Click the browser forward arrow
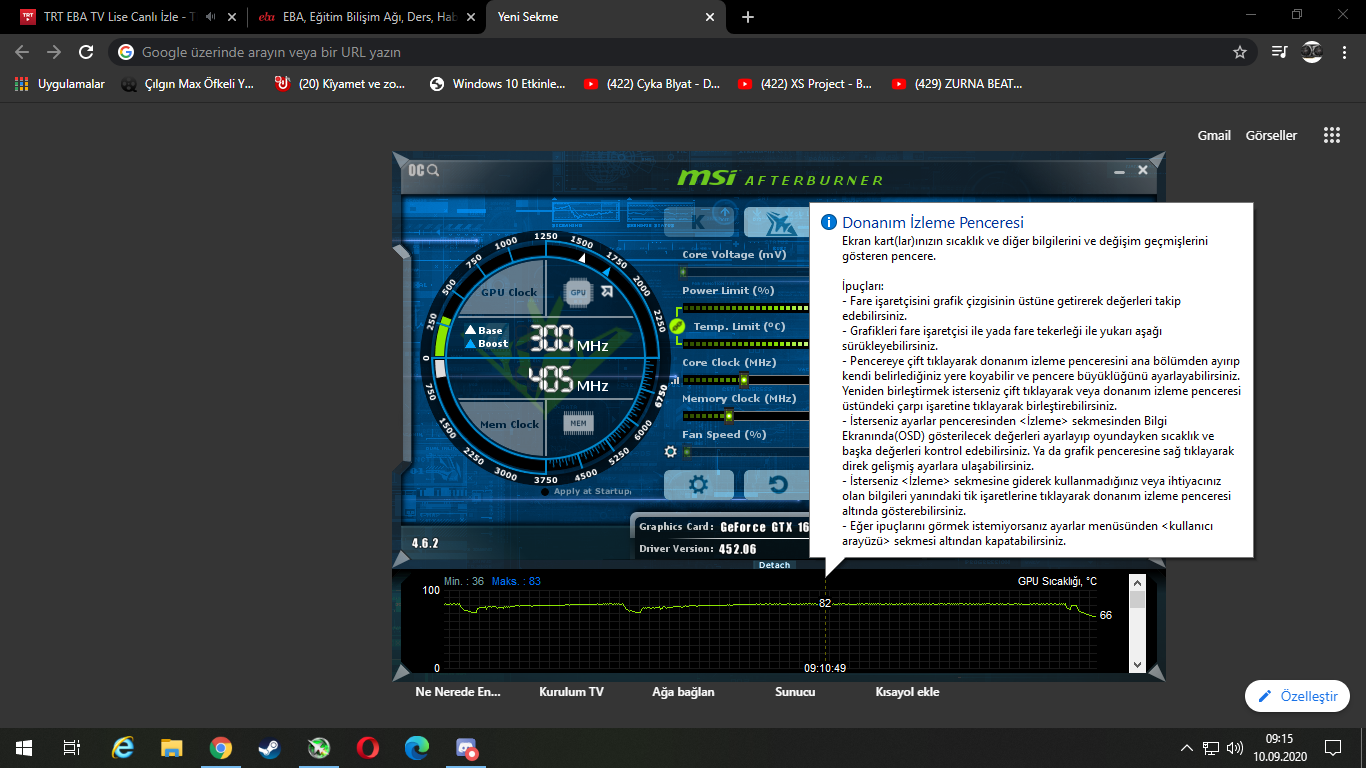Image resolution: width=1366 pixels, height=768 pixels. tap(54, 52)
